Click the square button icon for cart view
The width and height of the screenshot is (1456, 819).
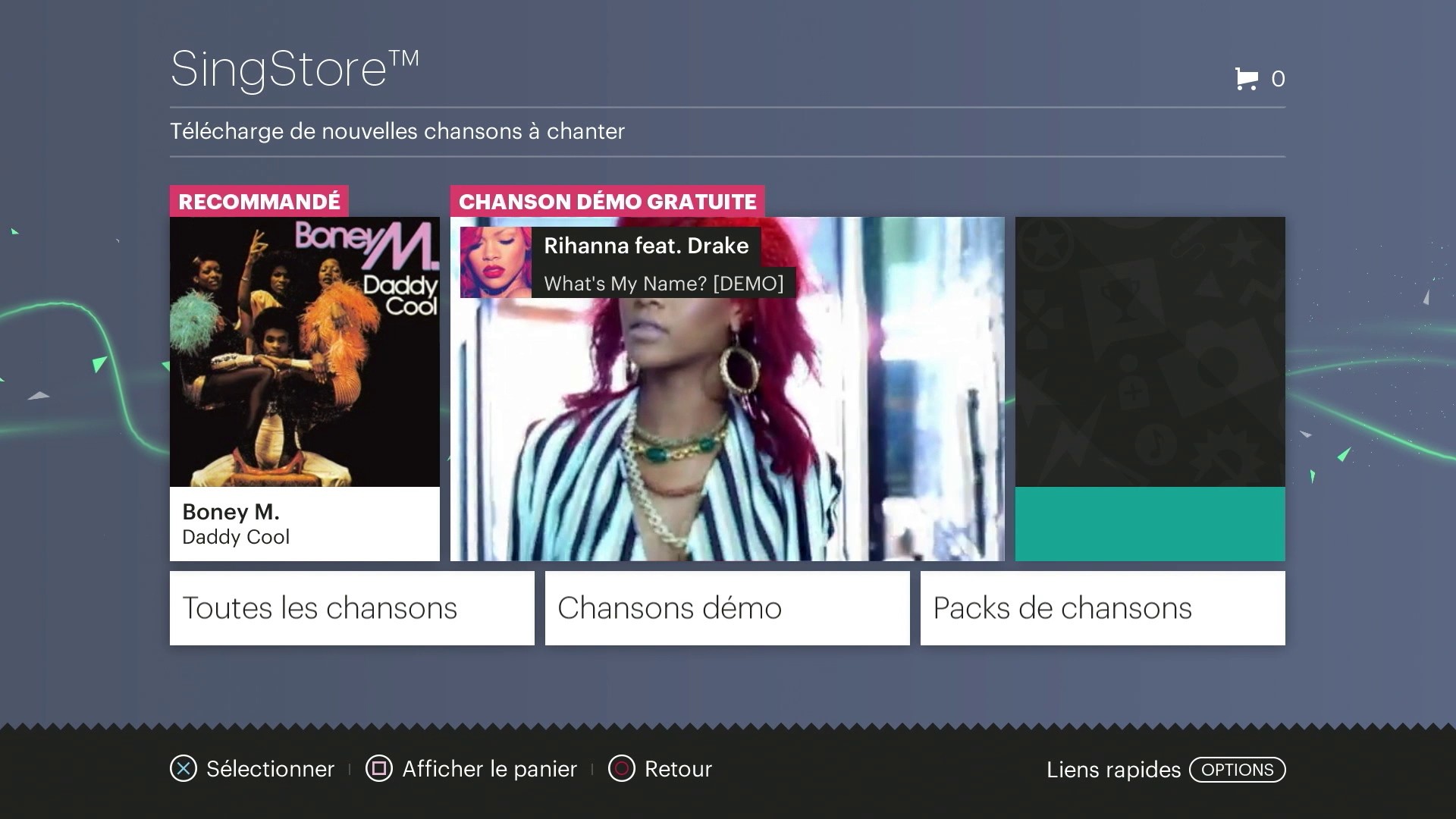[378, 769]
